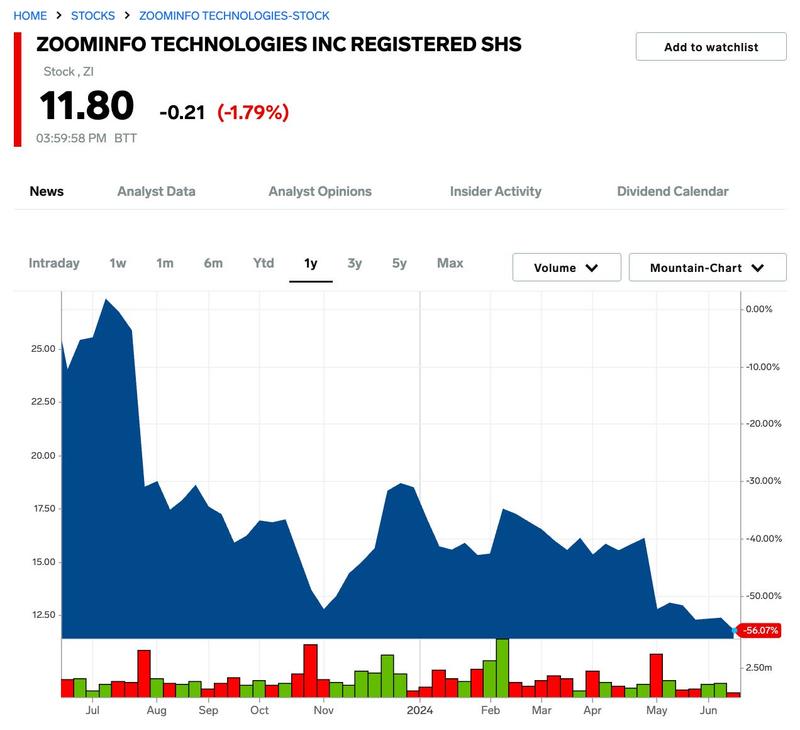Screen dimensions: 800x730
Task: Click the timestamp 03:59:58 PM
Action: (x=71, y=138)
